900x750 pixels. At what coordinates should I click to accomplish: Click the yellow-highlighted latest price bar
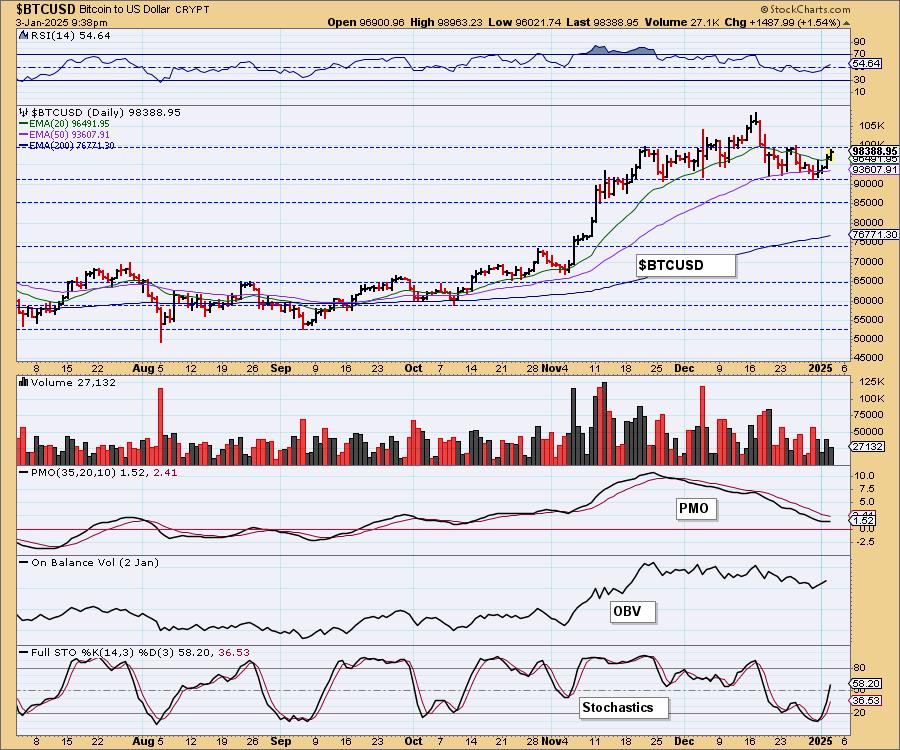[x=831, y=154]
